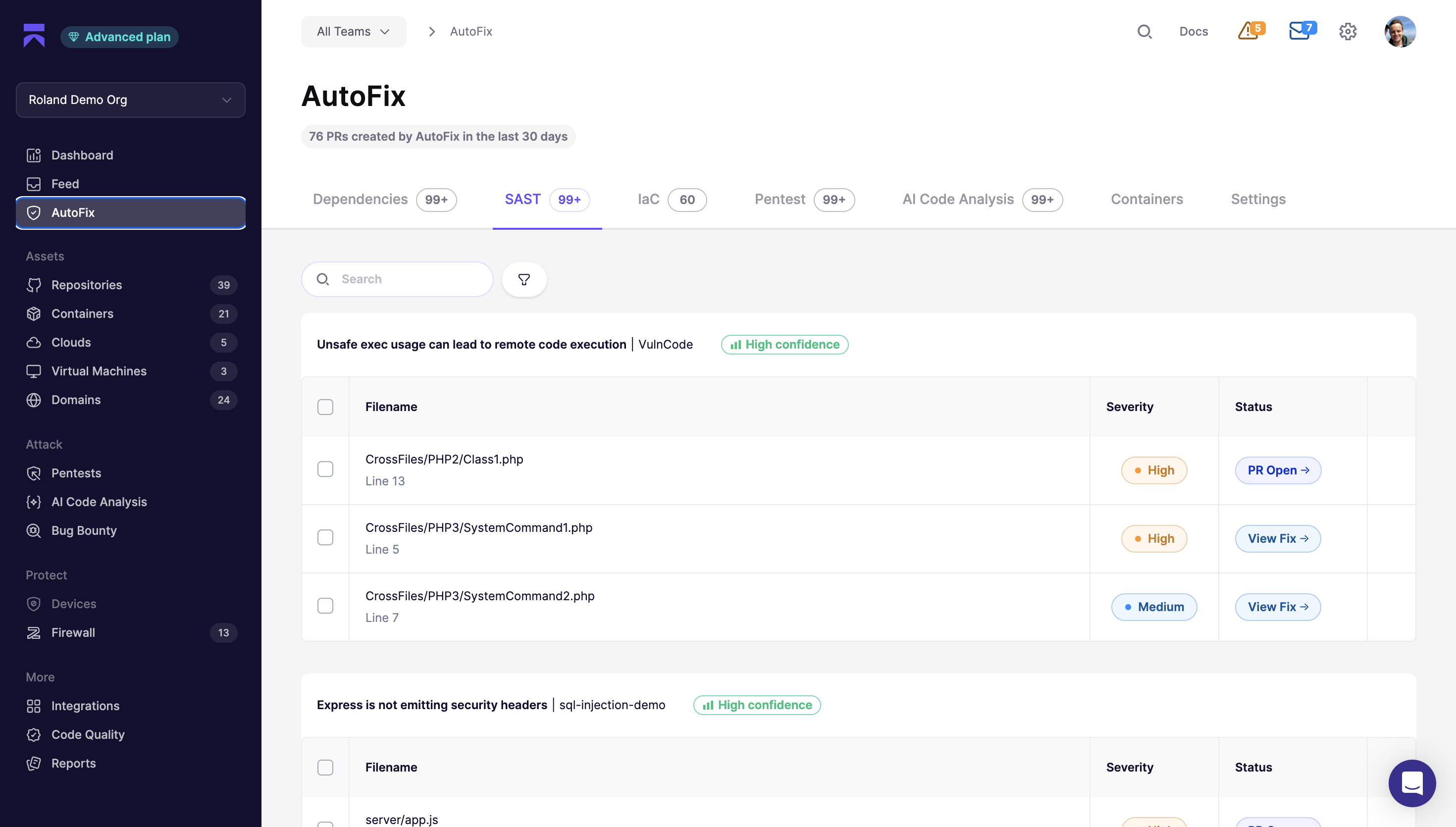Open the chat support widget
1456x827 pixels.
tap(1412, 783)
